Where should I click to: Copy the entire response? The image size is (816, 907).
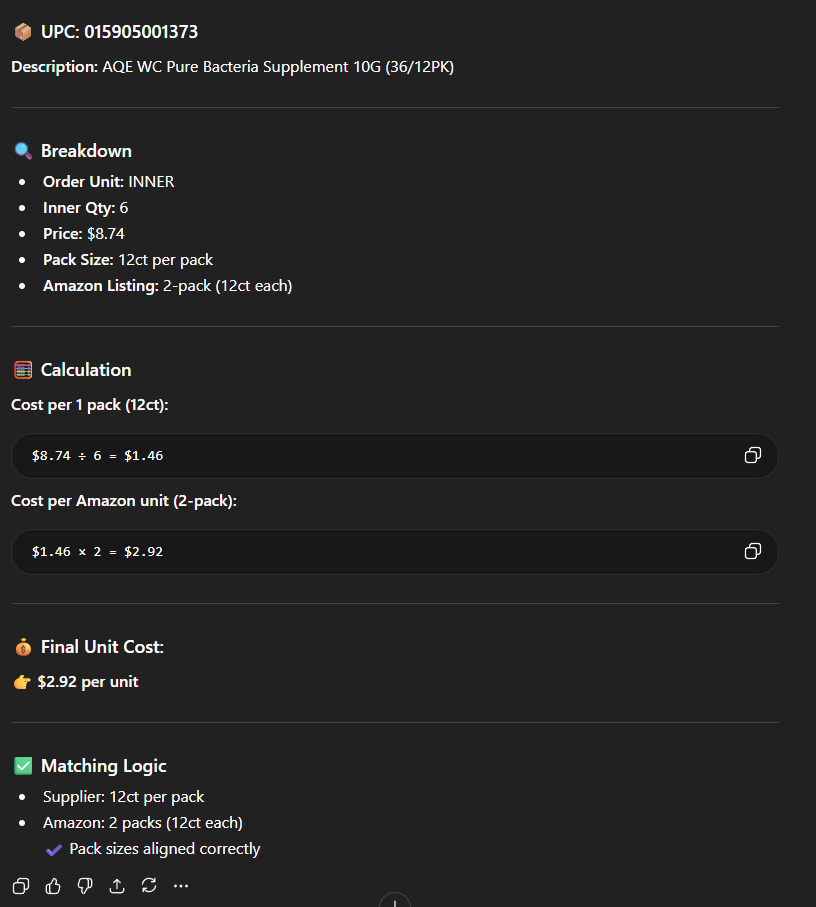21,885
